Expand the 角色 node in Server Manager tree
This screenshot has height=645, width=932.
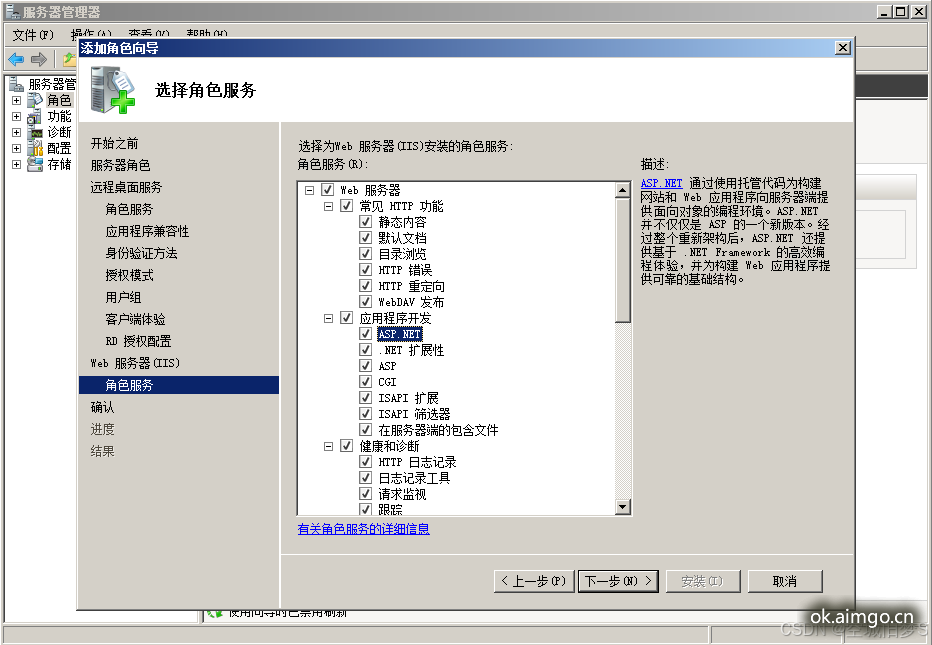tap(17, 100)
